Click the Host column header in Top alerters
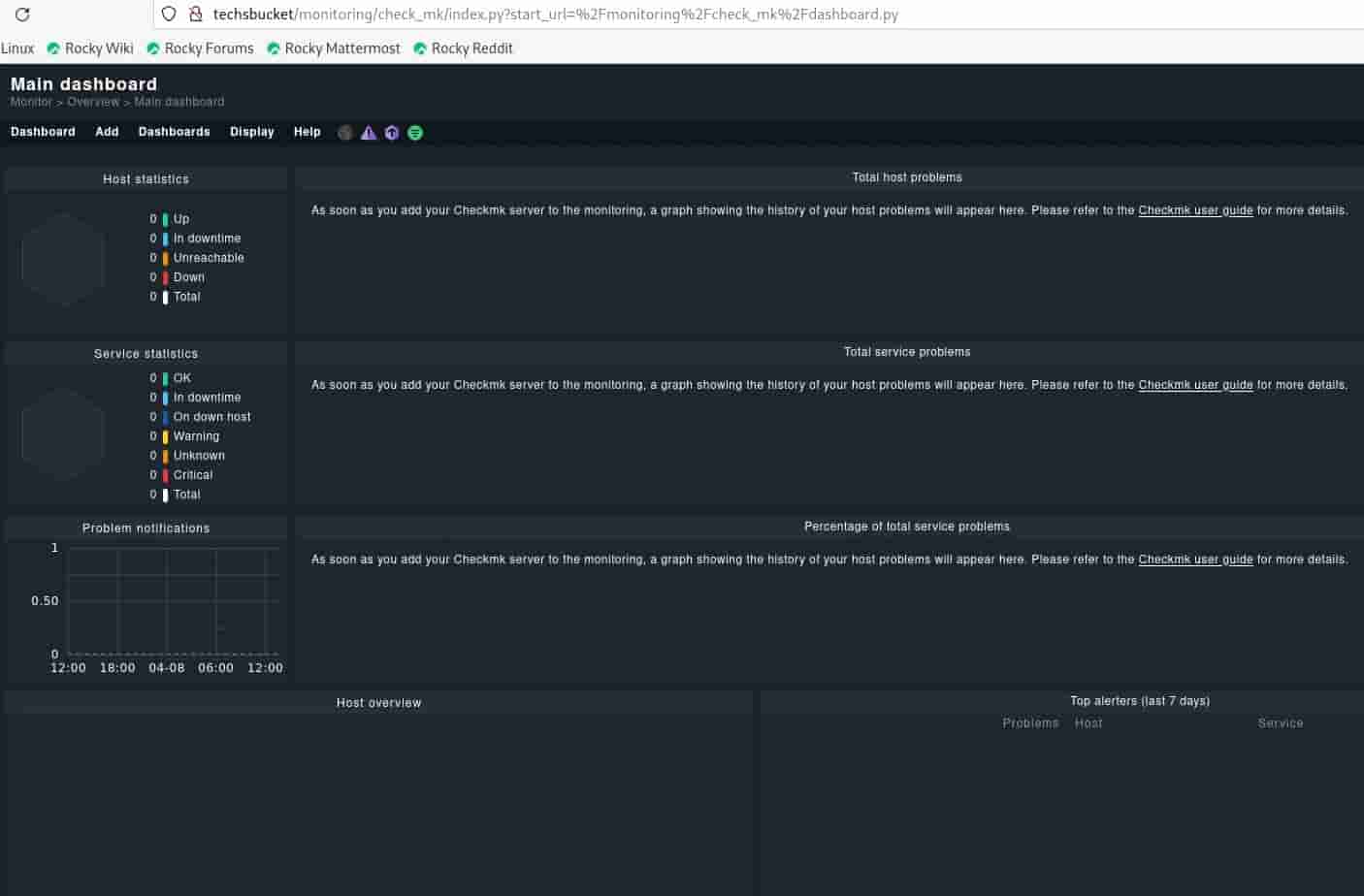 tap(1088, 723)
